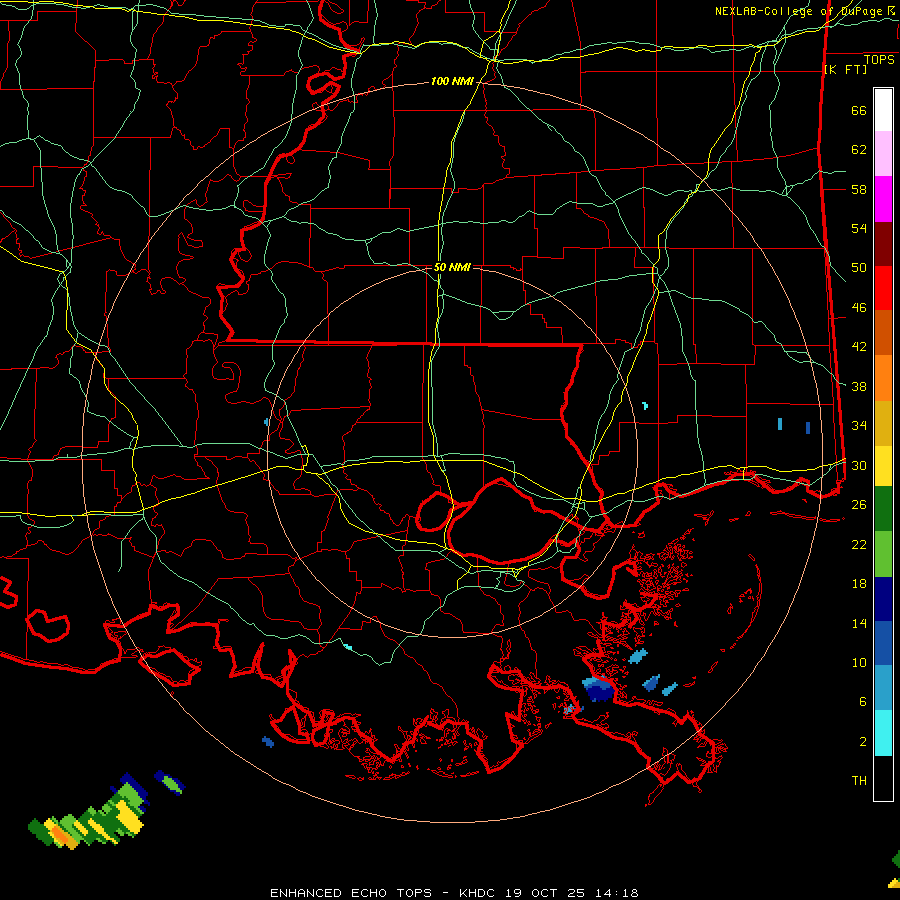Click the 26 legend value
900x900 pixels.
859,505
